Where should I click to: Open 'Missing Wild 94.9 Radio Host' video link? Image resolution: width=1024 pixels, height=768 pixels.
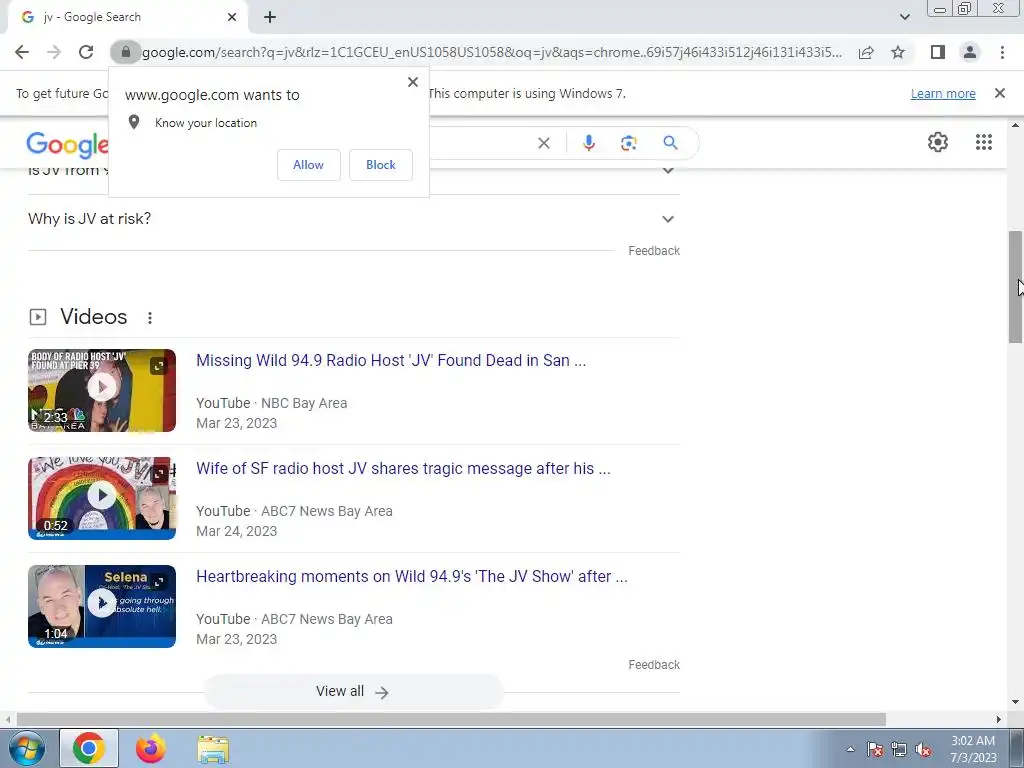click(391, 360)
